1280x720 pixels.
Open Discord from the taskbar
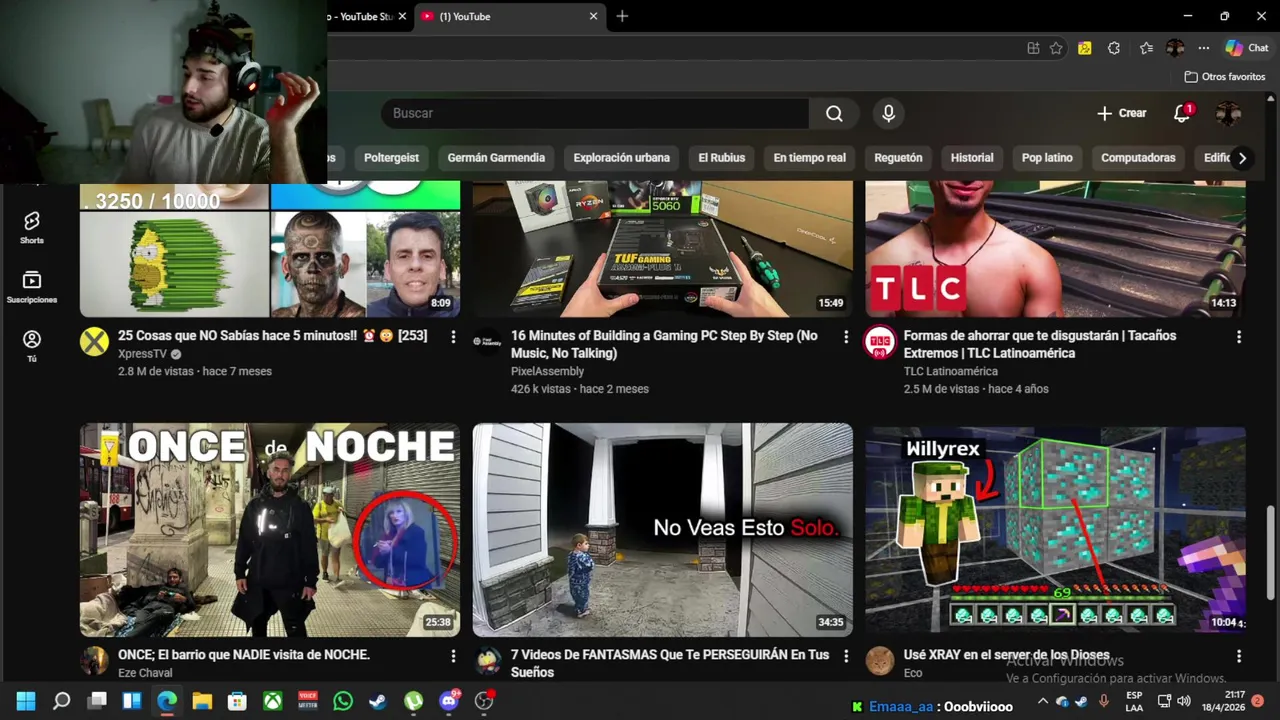(449, 701)
